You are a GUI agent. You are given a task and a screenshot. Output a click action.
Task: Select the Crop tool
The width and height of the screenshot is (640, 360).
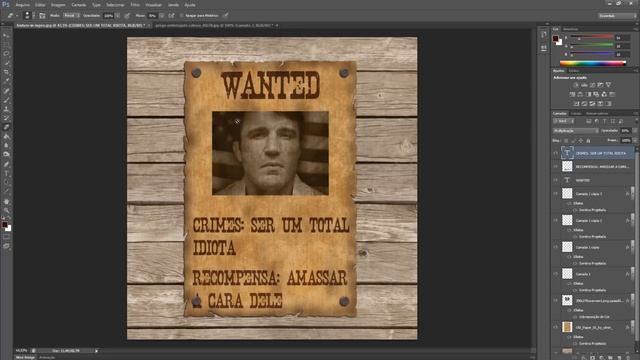click(6, 72)
